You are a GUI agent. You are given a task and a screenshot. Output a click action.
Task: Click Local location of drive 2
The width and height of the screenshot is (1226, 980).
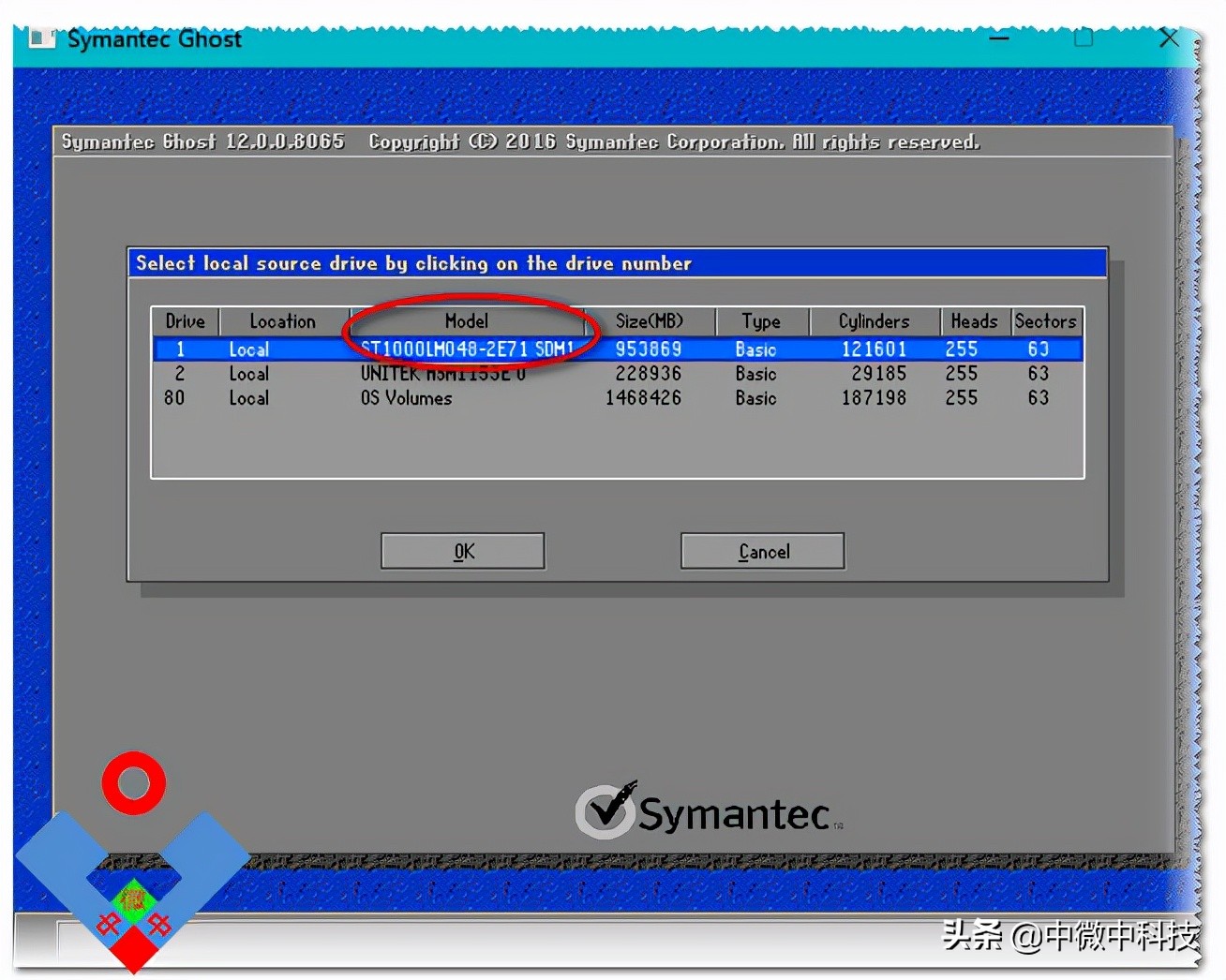click(x=249, y=374)
